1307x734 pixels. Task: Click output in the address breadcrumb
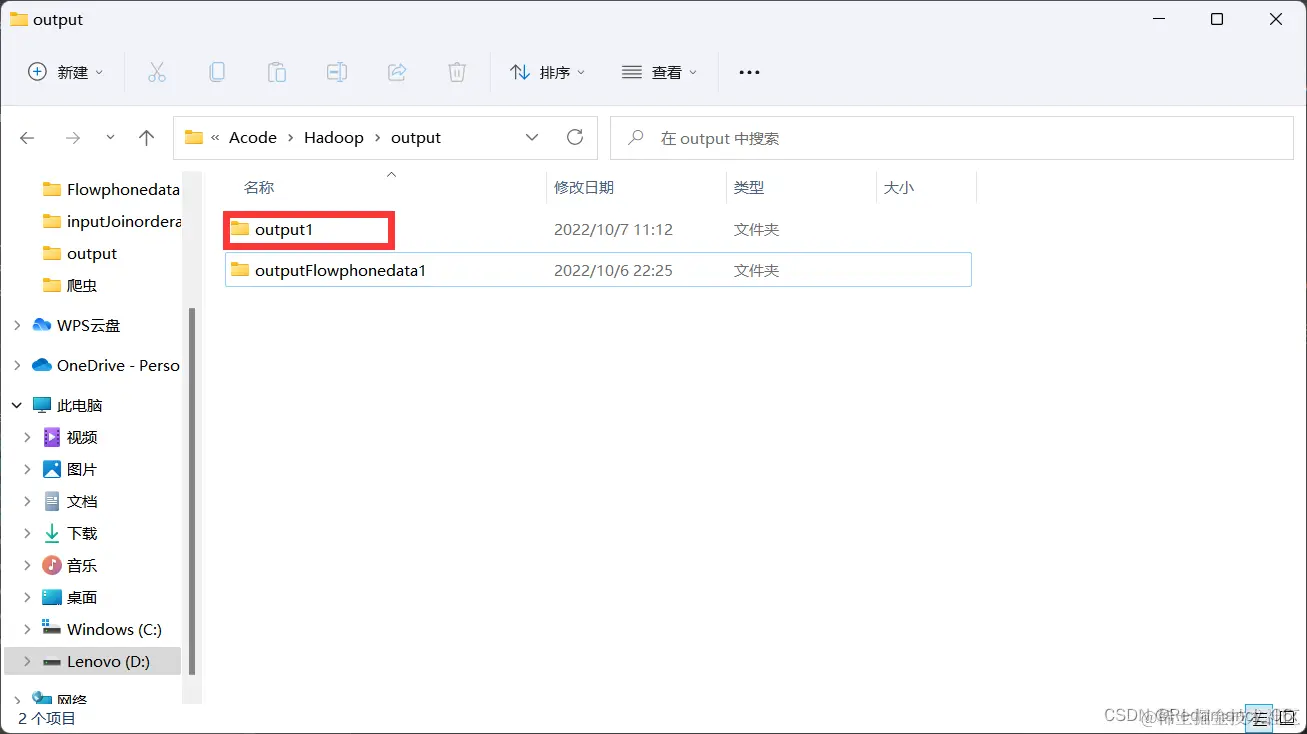tap(416, 138)
